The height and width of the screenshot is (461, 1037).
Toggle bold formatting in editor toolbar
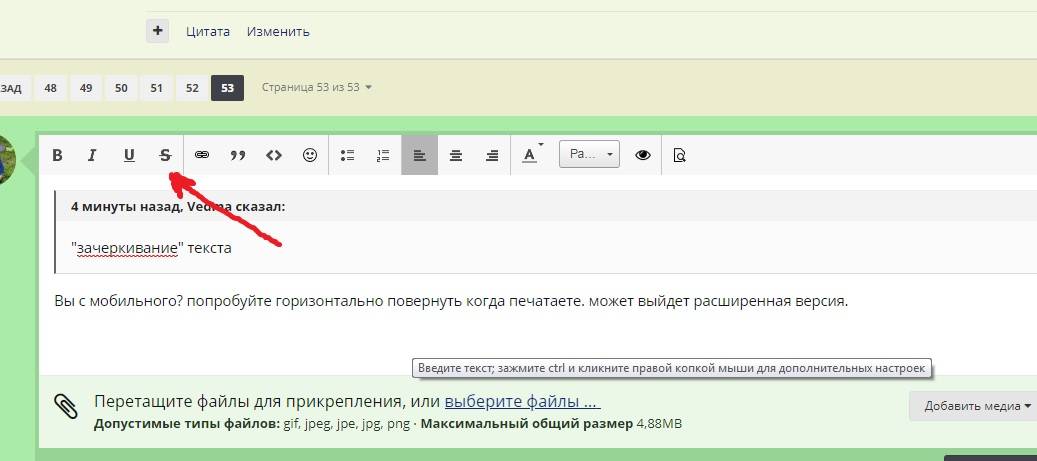point(57,155)
